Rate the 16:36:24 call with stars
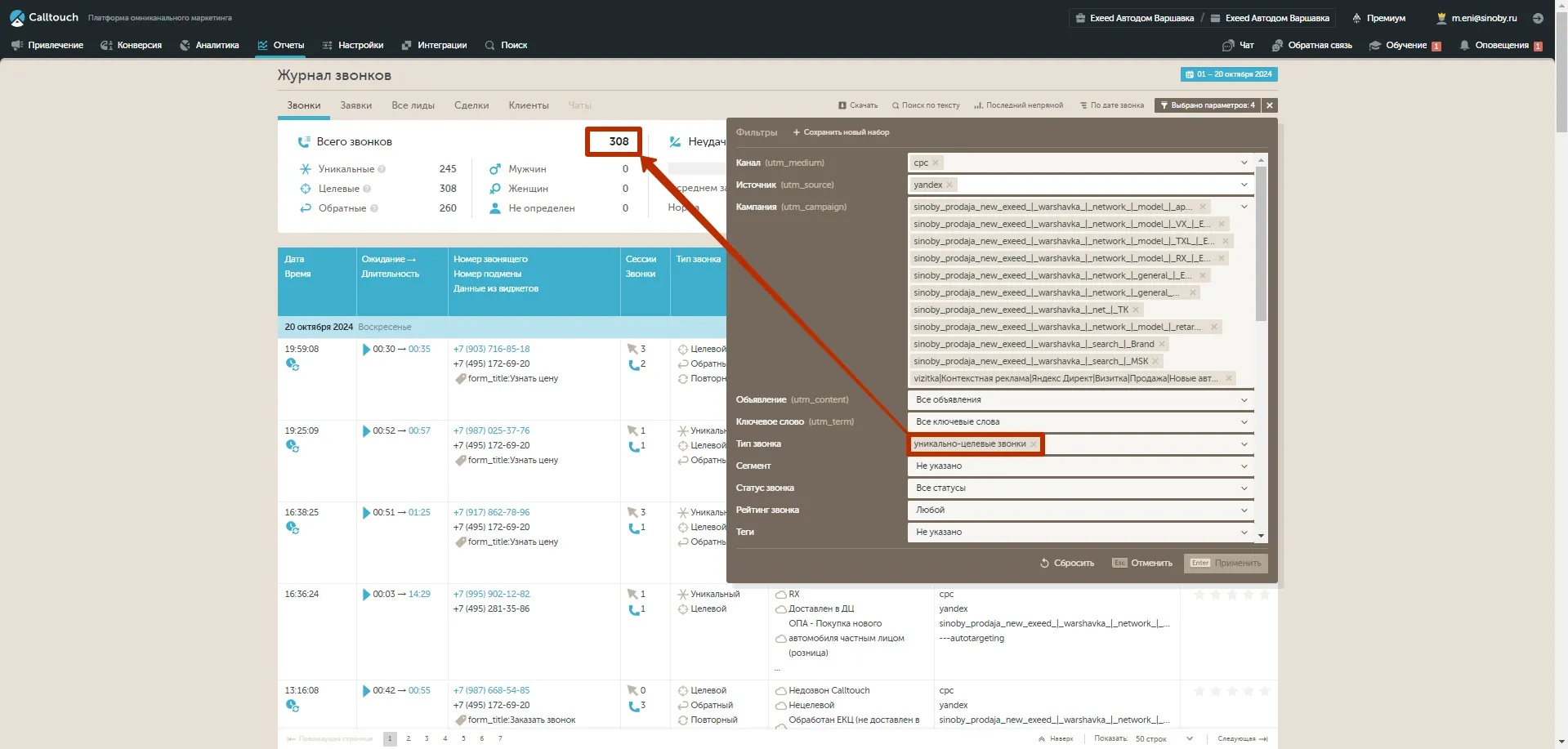Image resolution: width=1568 pixels, height=749 pixels. (x=1231, y=595)
